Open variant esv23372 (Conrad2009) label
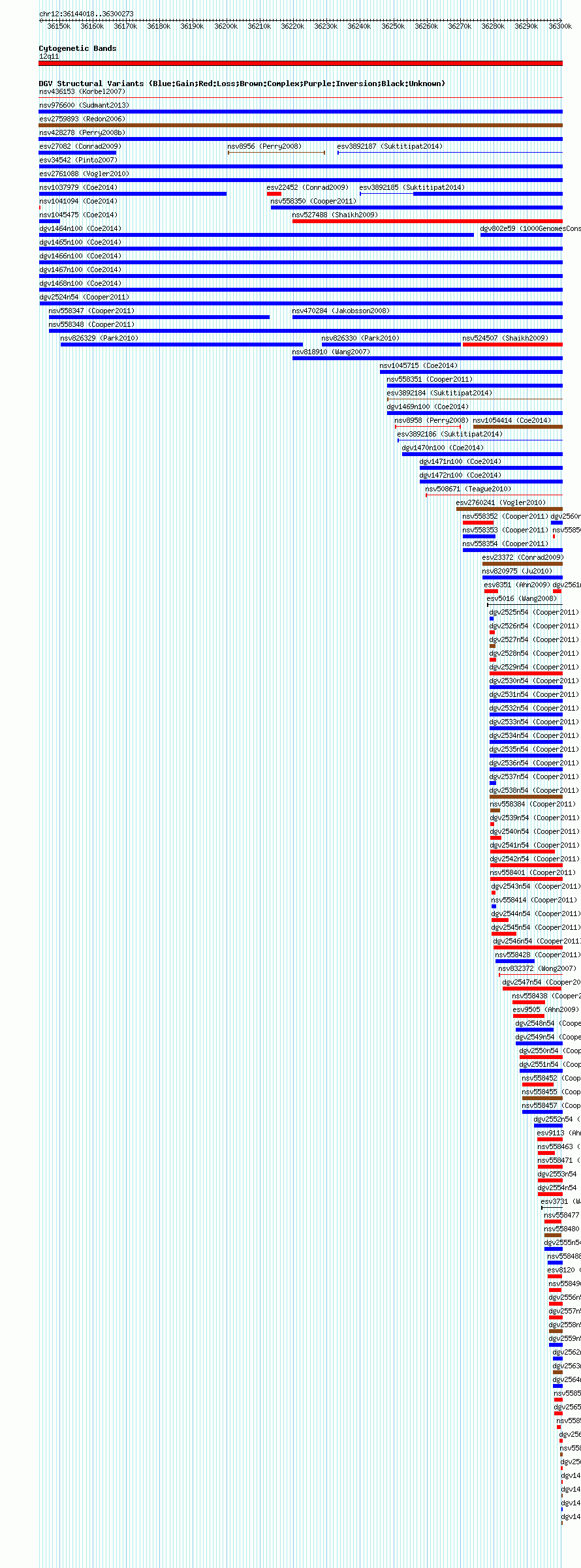The height and width of the screenshot is (1568, 581). (x=523, y=557)
